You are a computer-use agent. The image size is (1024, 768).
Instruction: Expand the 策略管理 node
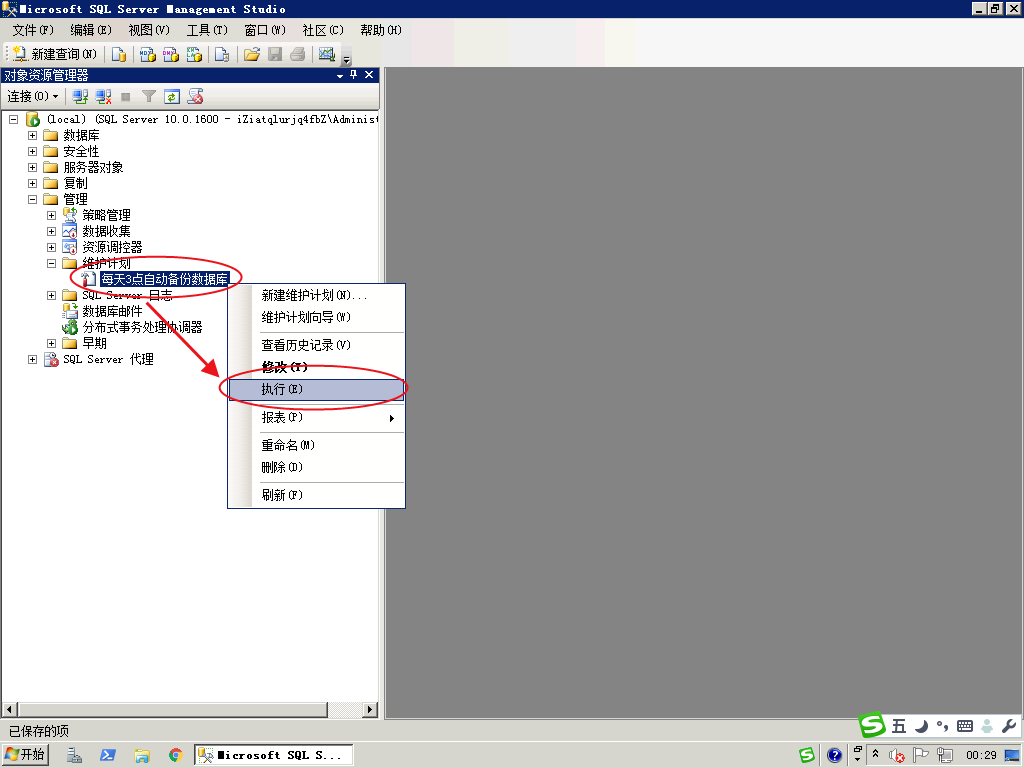point(52,216)
